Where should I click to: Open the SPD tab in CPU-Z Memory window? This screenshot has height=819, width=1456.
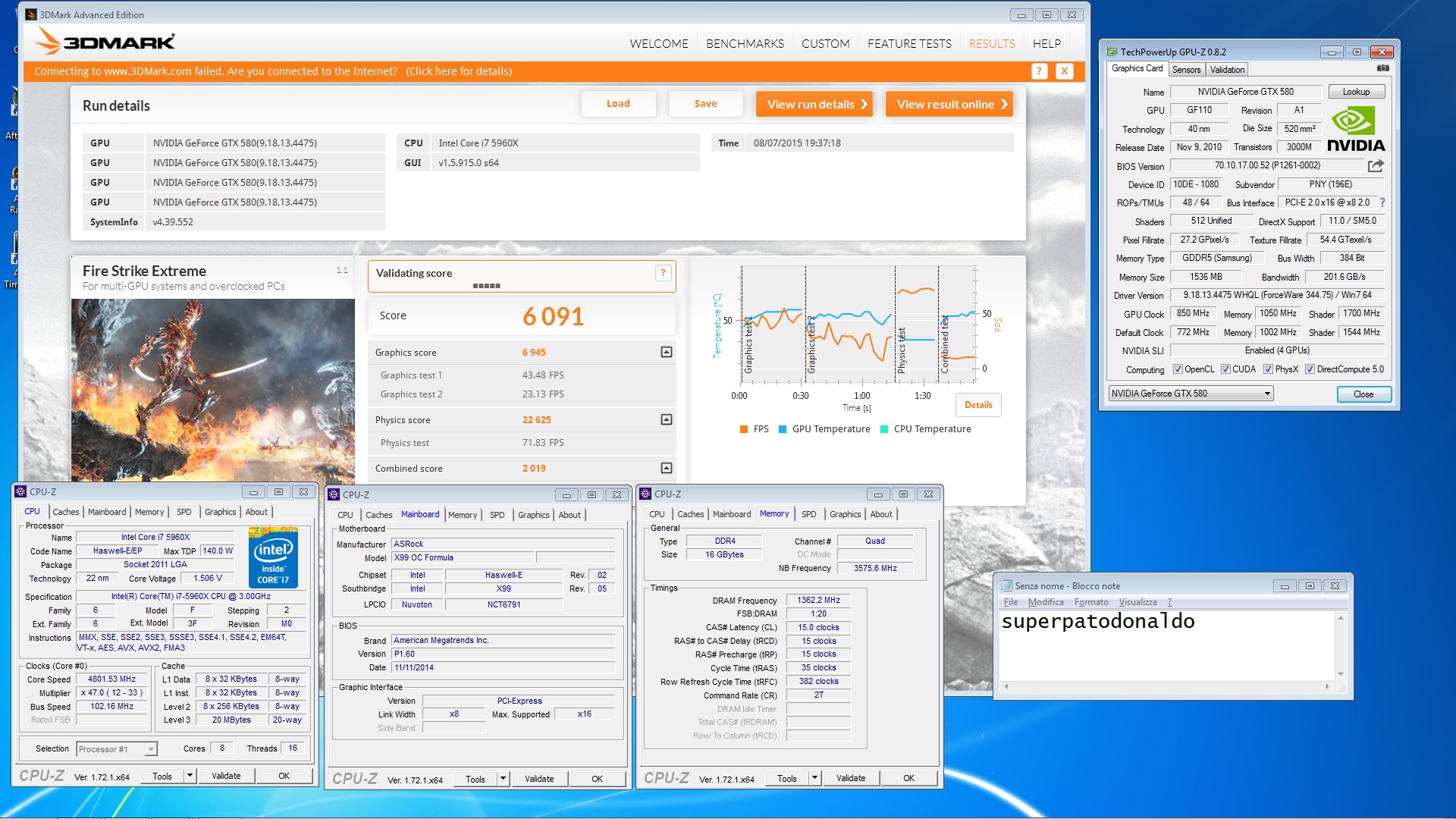(808, 514)
